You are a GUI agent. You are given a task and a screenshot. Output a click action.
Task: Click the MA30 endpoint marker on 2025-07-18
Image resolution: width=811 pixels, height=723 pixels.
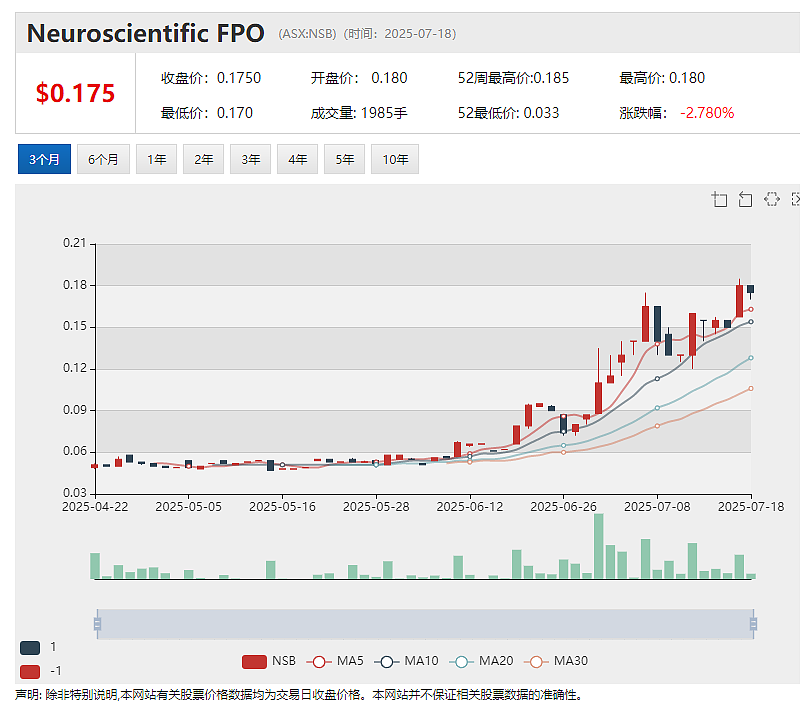coord(751,388)
